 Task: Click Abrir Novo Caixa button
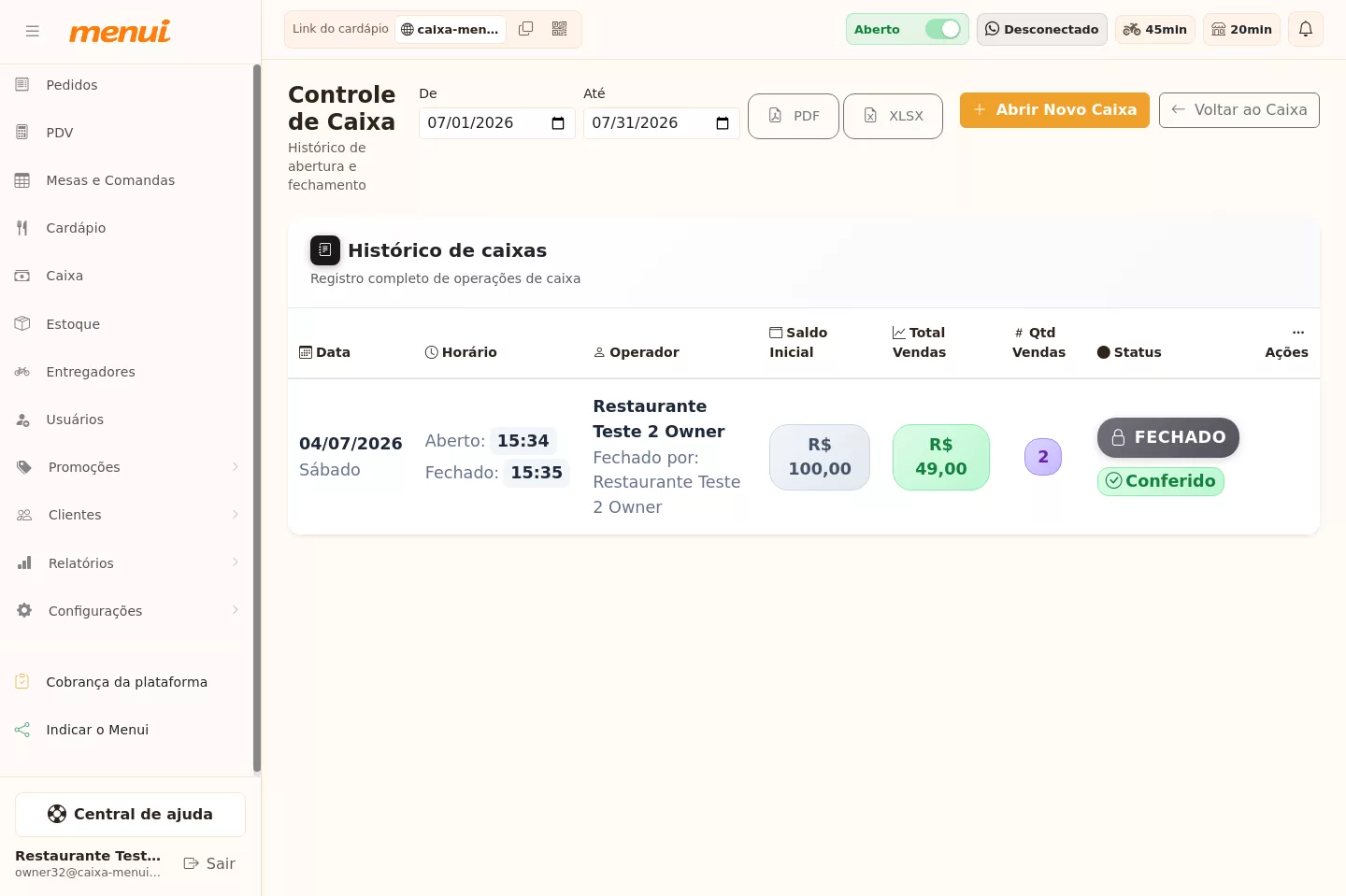1054,110
